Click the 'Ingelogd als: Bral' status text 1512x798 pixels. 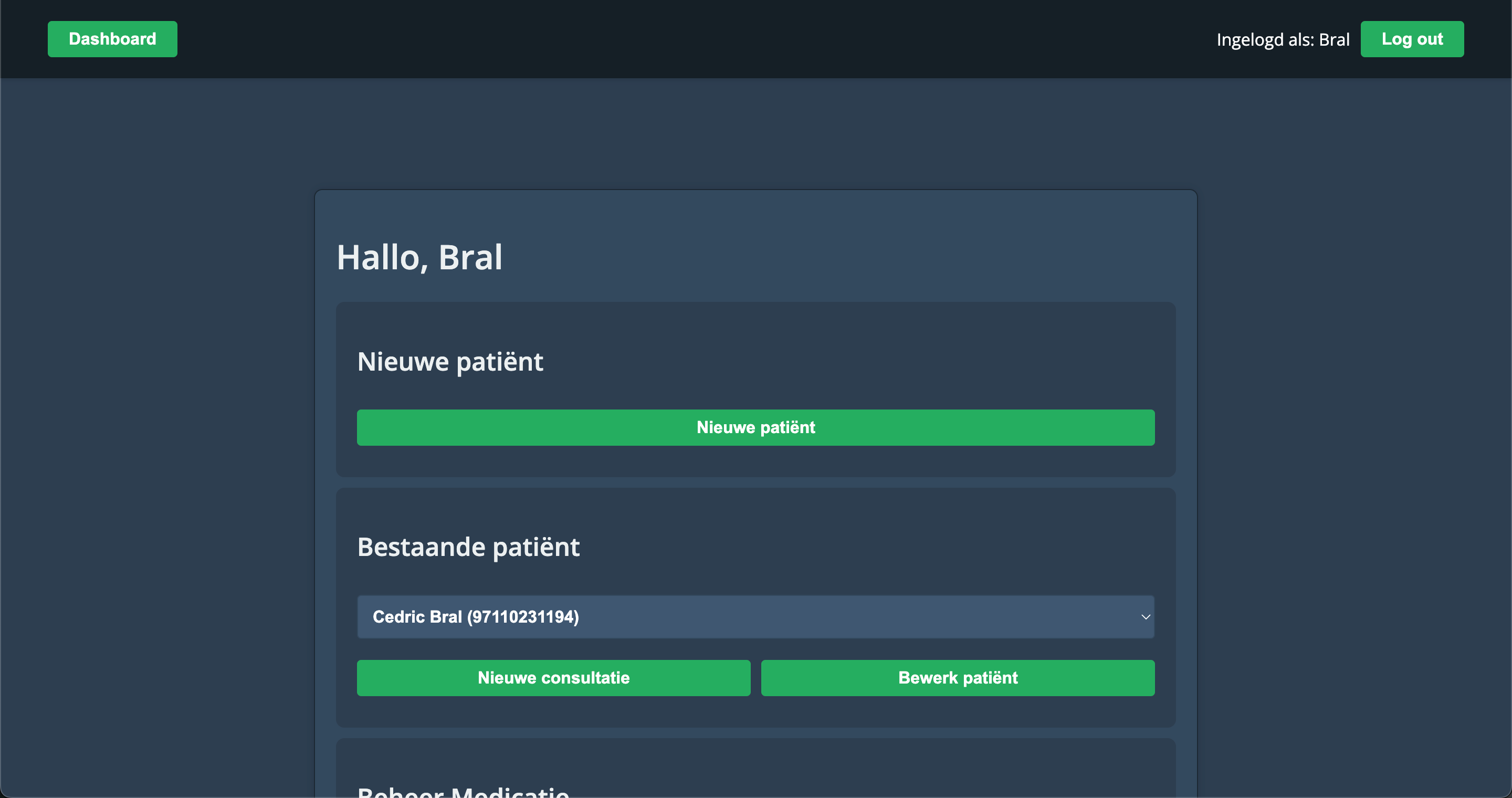pyautogui.click(x=1283, y=39)
